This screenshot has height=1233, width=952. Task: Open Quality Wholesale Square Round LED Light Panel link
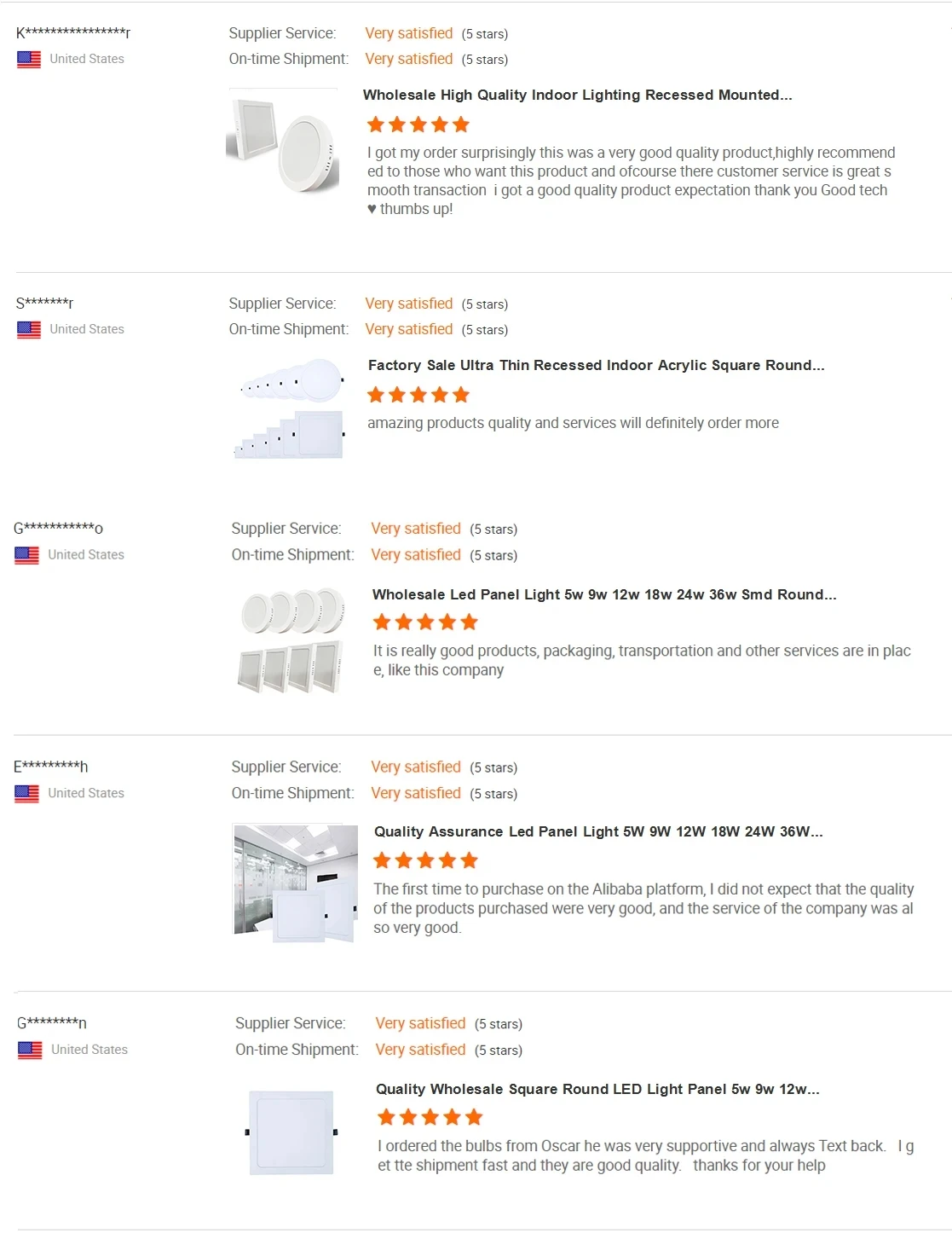click(x=597, y=1090)
